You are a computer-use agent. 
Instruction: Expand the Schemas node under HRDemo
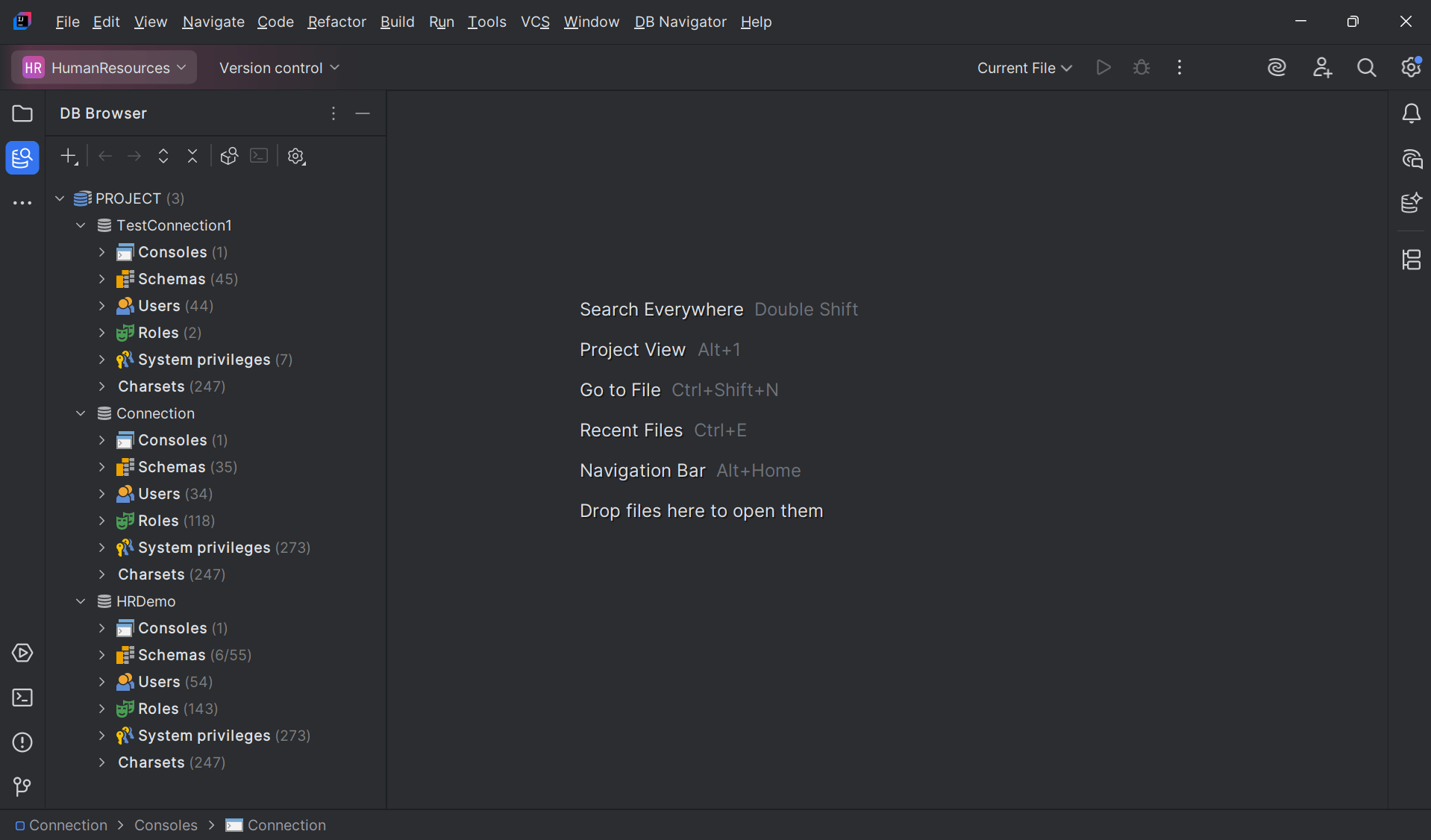(x=102, y=655)
